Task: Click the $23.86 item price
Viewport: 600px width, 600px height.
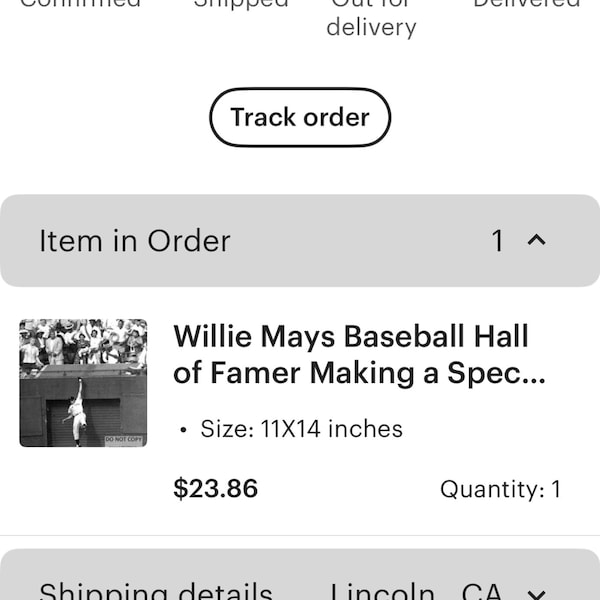Action: pos(215,489)
